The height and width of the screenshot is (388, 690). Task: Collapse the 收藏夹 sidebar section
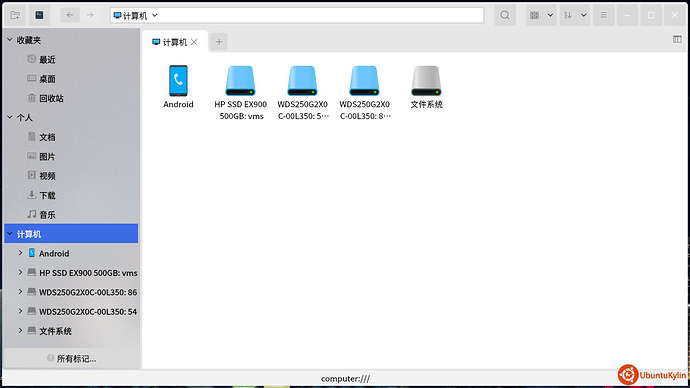click(10, 40)
